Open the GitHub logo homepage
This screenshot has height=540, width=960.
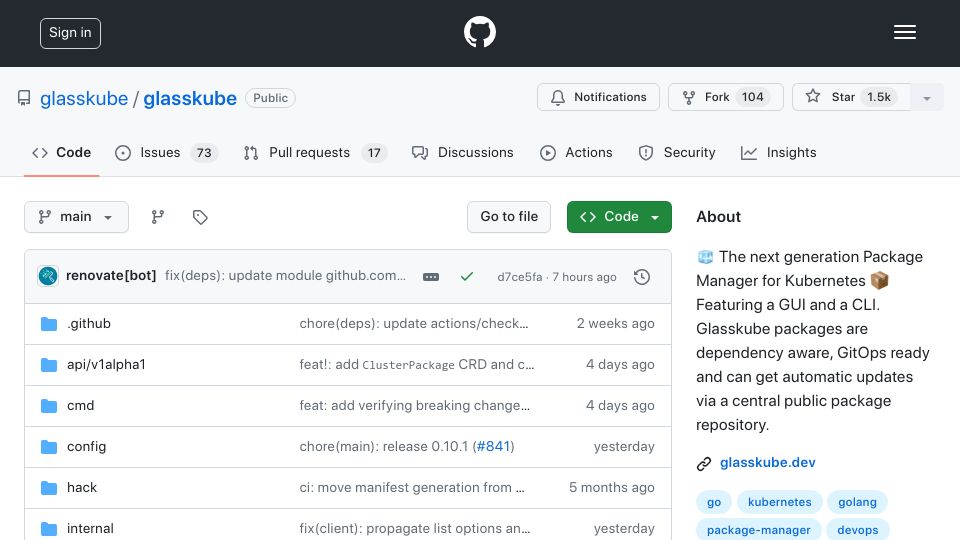pyautogui.click(x=479, y=32)
